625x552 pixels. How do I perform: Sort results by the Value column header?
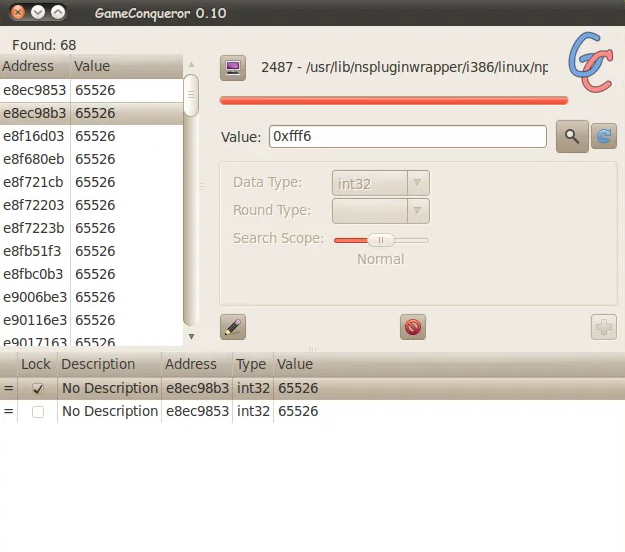click(x=127, y=66)
